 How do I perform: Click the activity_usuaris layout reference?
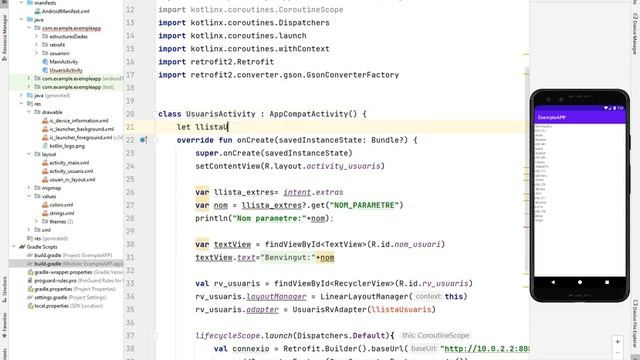click(343, 166)
